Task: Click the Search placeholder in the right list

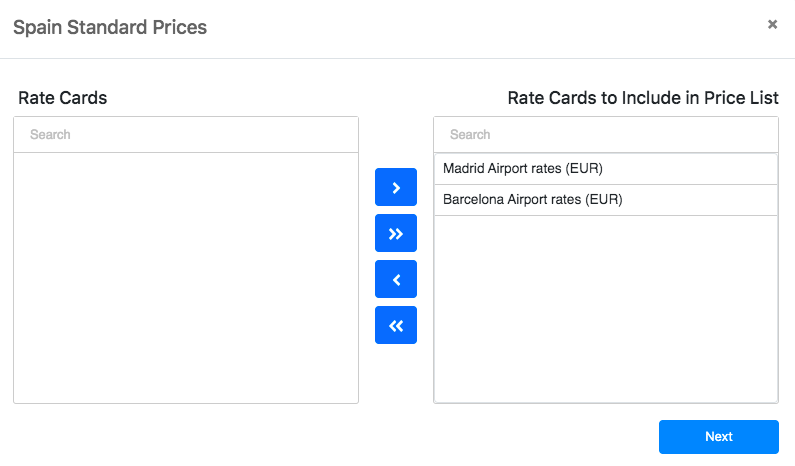Action: 470,135
